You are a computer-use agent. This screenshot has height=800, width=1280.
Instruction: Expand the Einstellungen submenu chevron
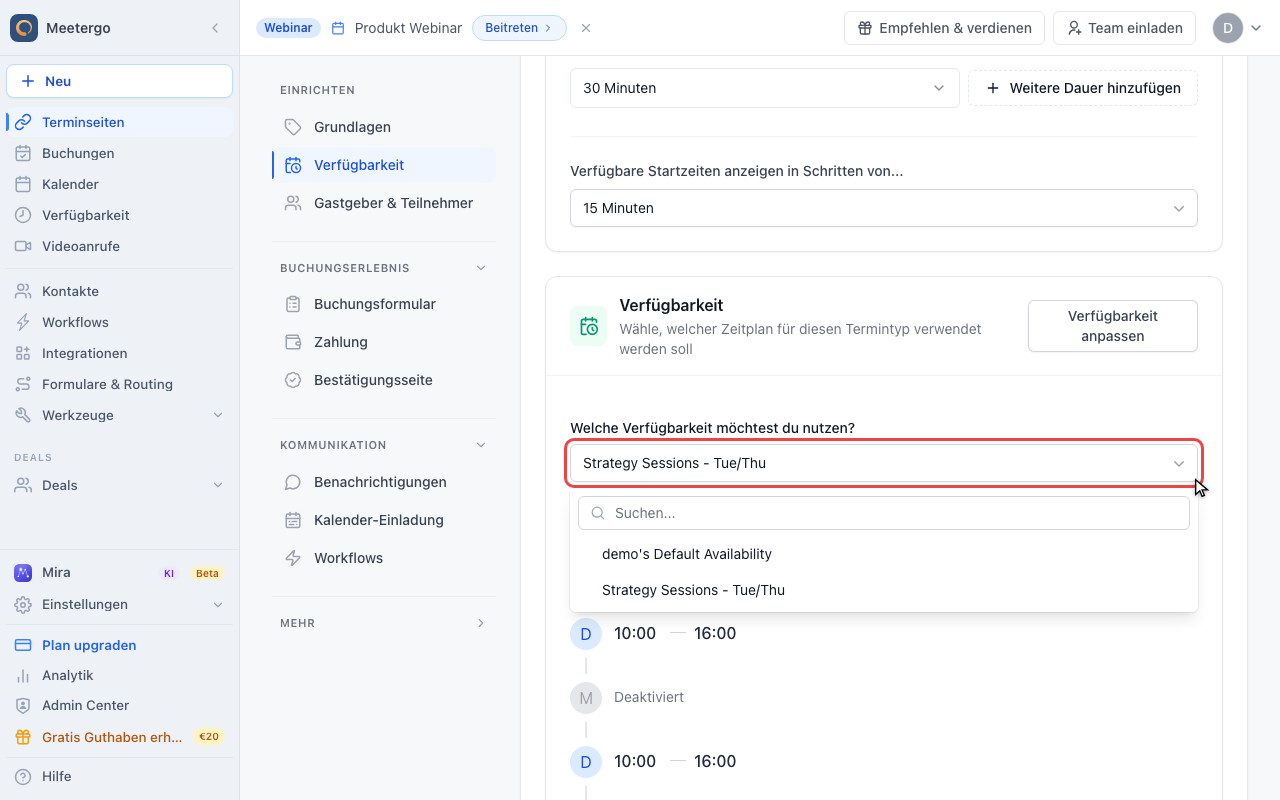click(218, 604)
